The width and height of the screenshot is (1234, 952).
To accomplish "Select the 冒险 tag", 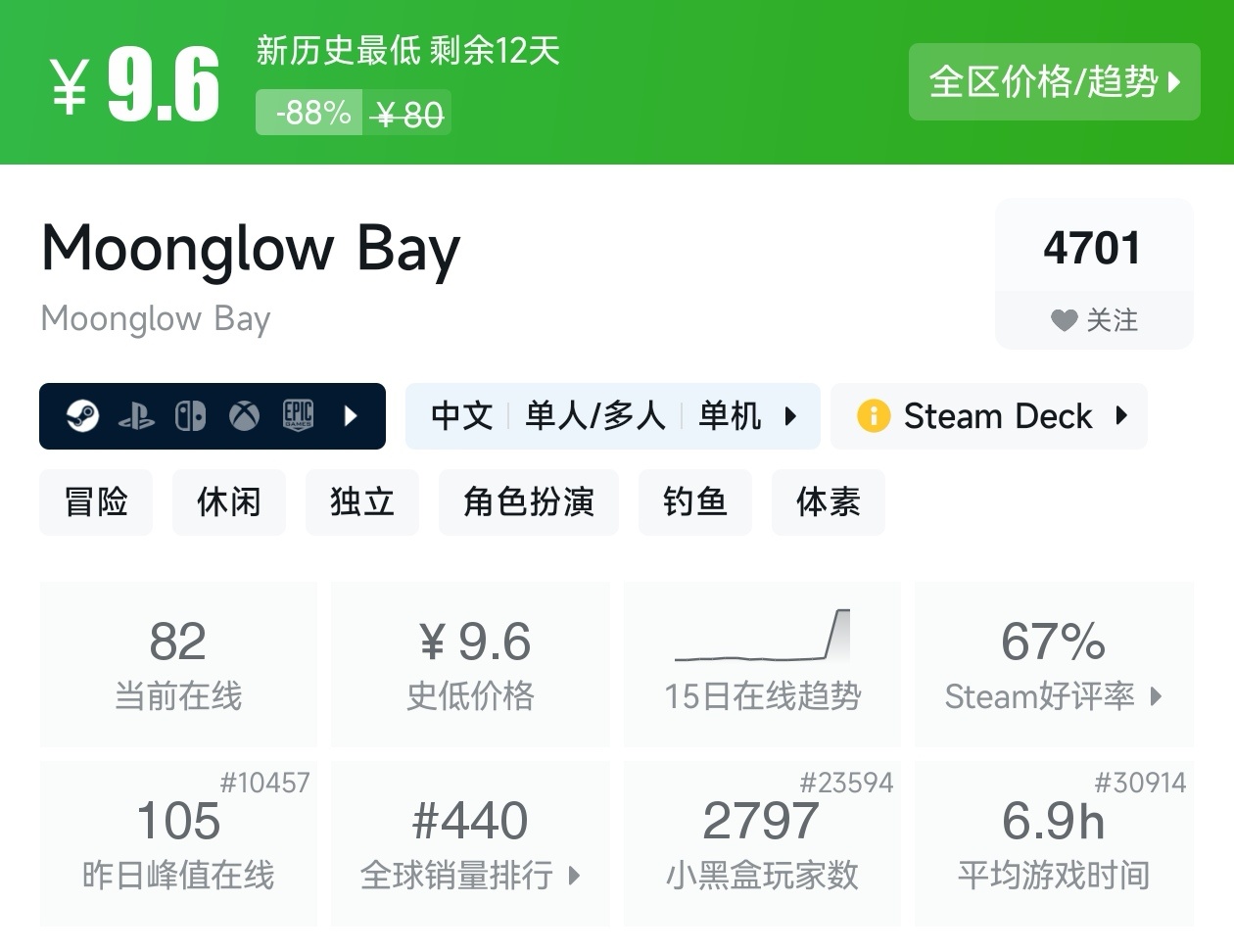I will (x=96, y=502).
